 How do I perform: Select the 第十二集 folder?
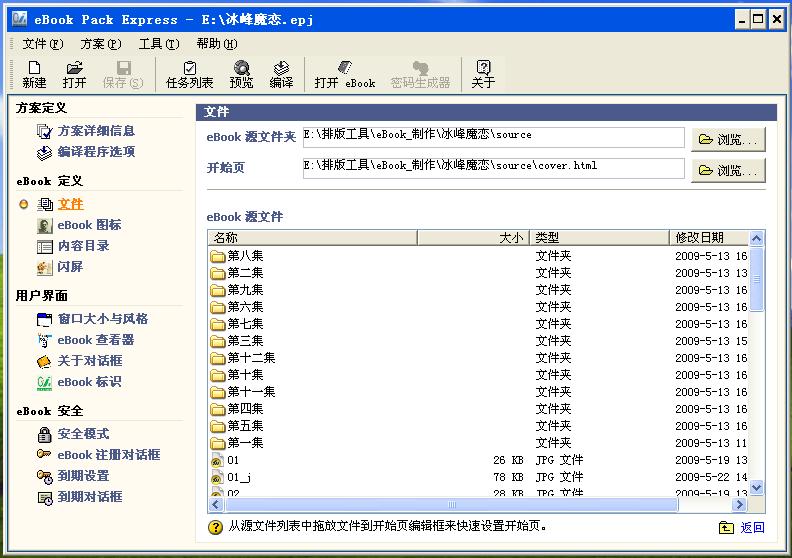(x=243, y=358)
